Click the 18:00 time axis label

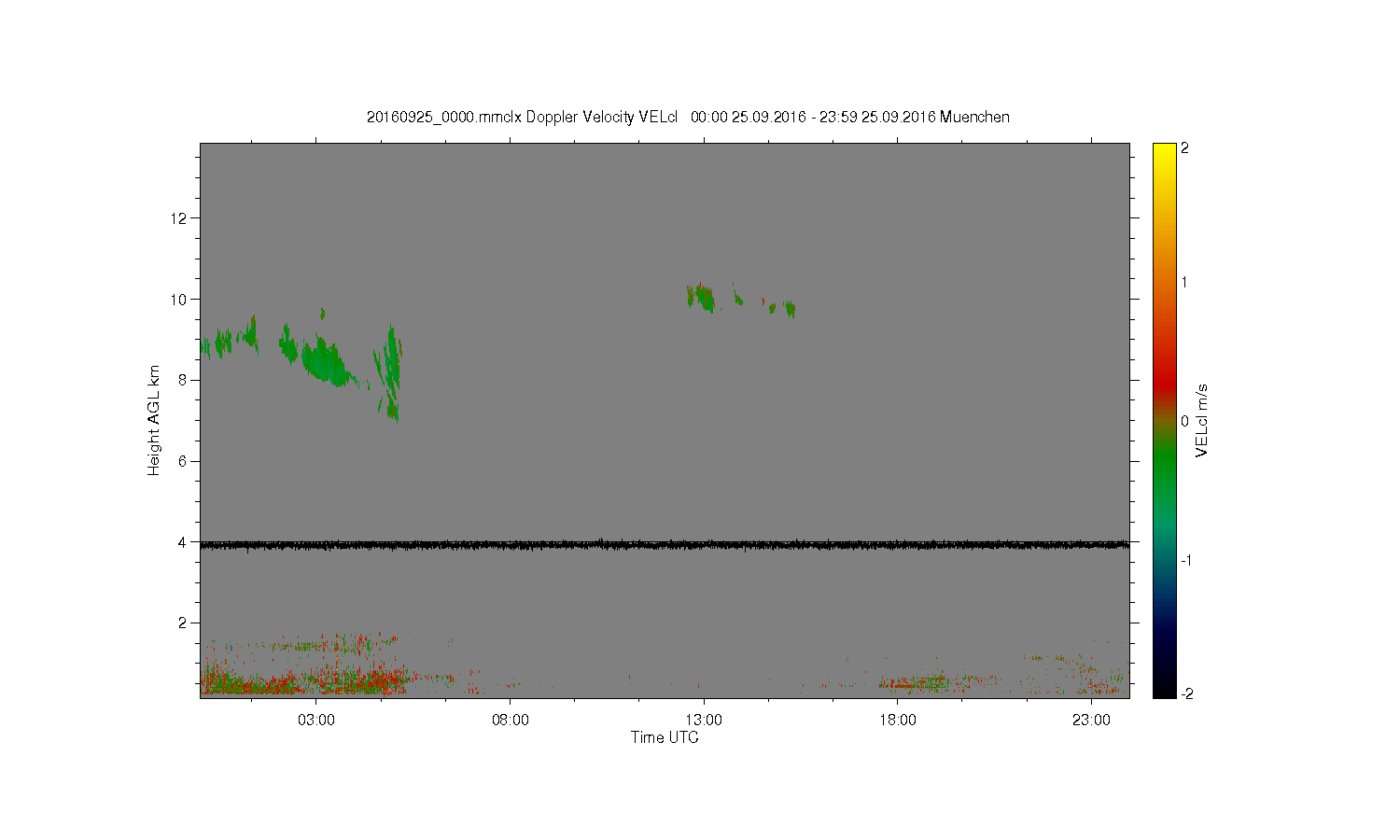click(x=897, y=721)
